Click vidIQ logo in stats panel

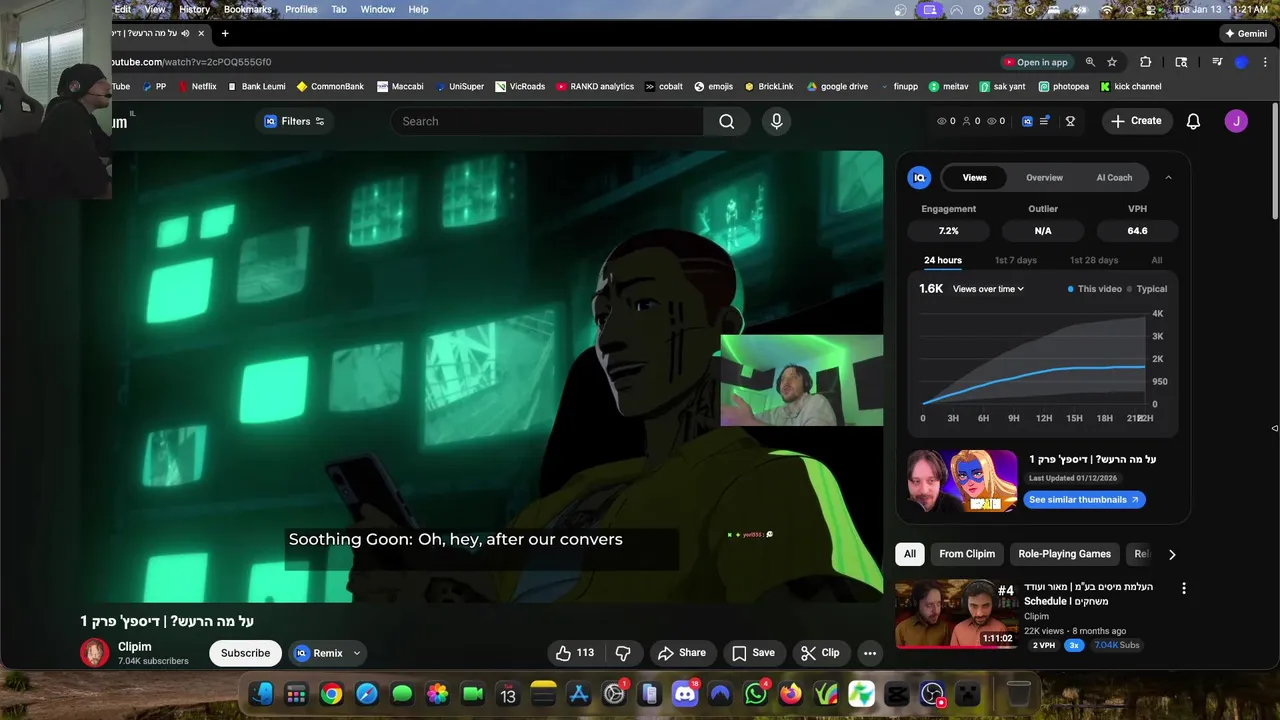[919, 177]
